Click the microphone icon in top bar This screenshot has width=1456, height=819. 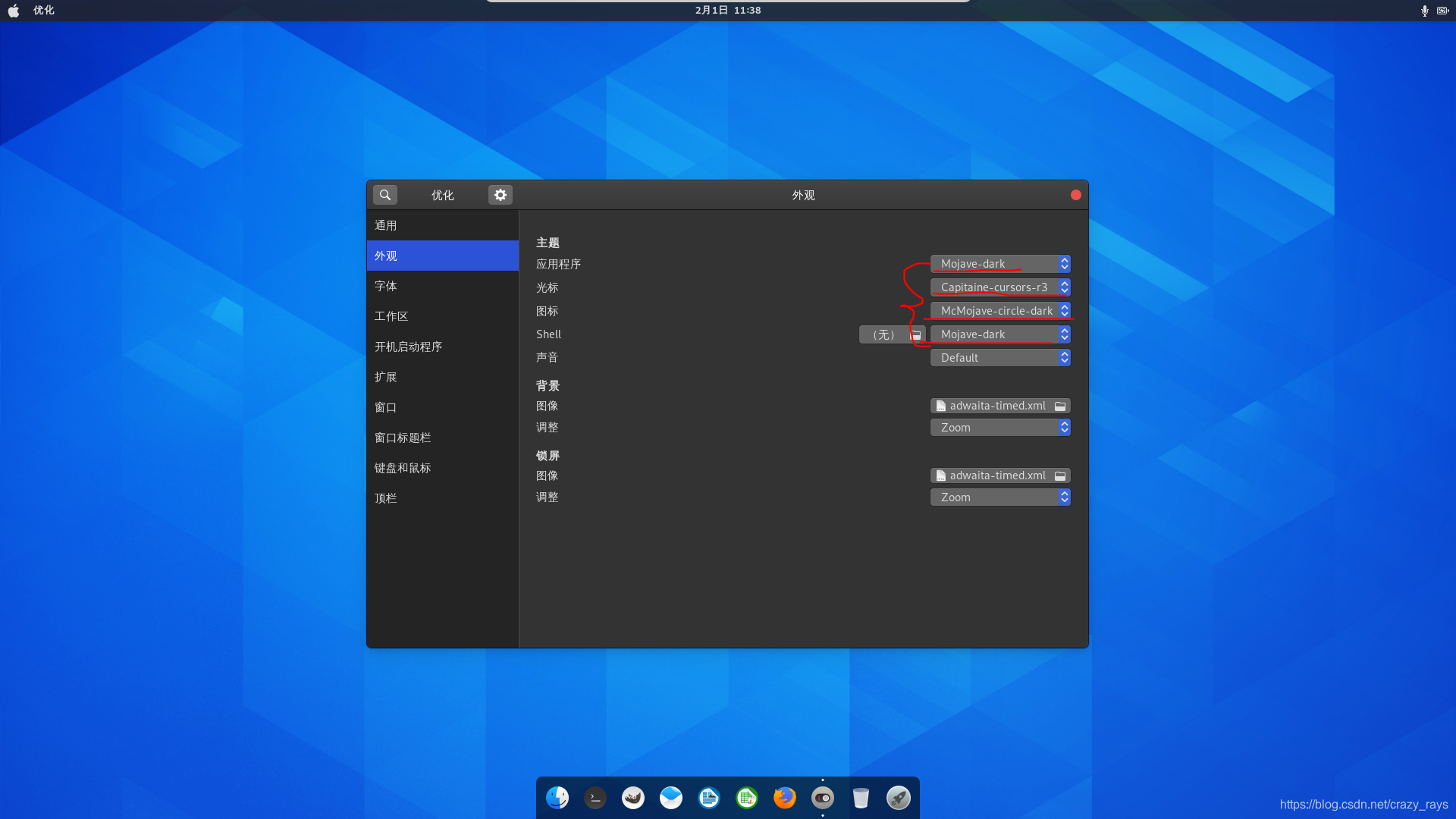tap(1424, 11)
